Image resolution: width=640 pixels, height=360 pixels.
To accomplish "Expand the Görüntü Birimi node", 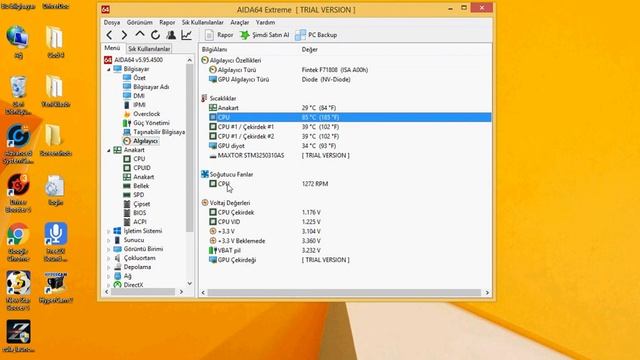I will [109, 249].
